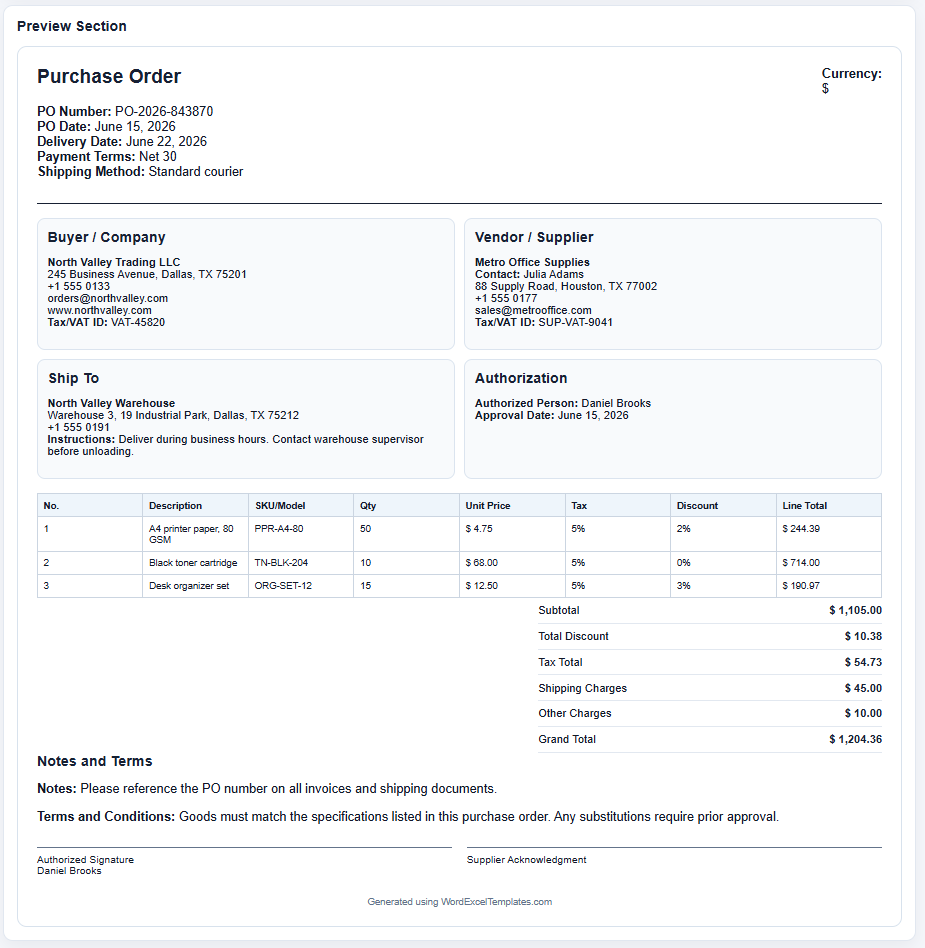Select ship-to phone +1 555 0191
The width and height of the screenshot is (925, 948).
click(79, 427)
